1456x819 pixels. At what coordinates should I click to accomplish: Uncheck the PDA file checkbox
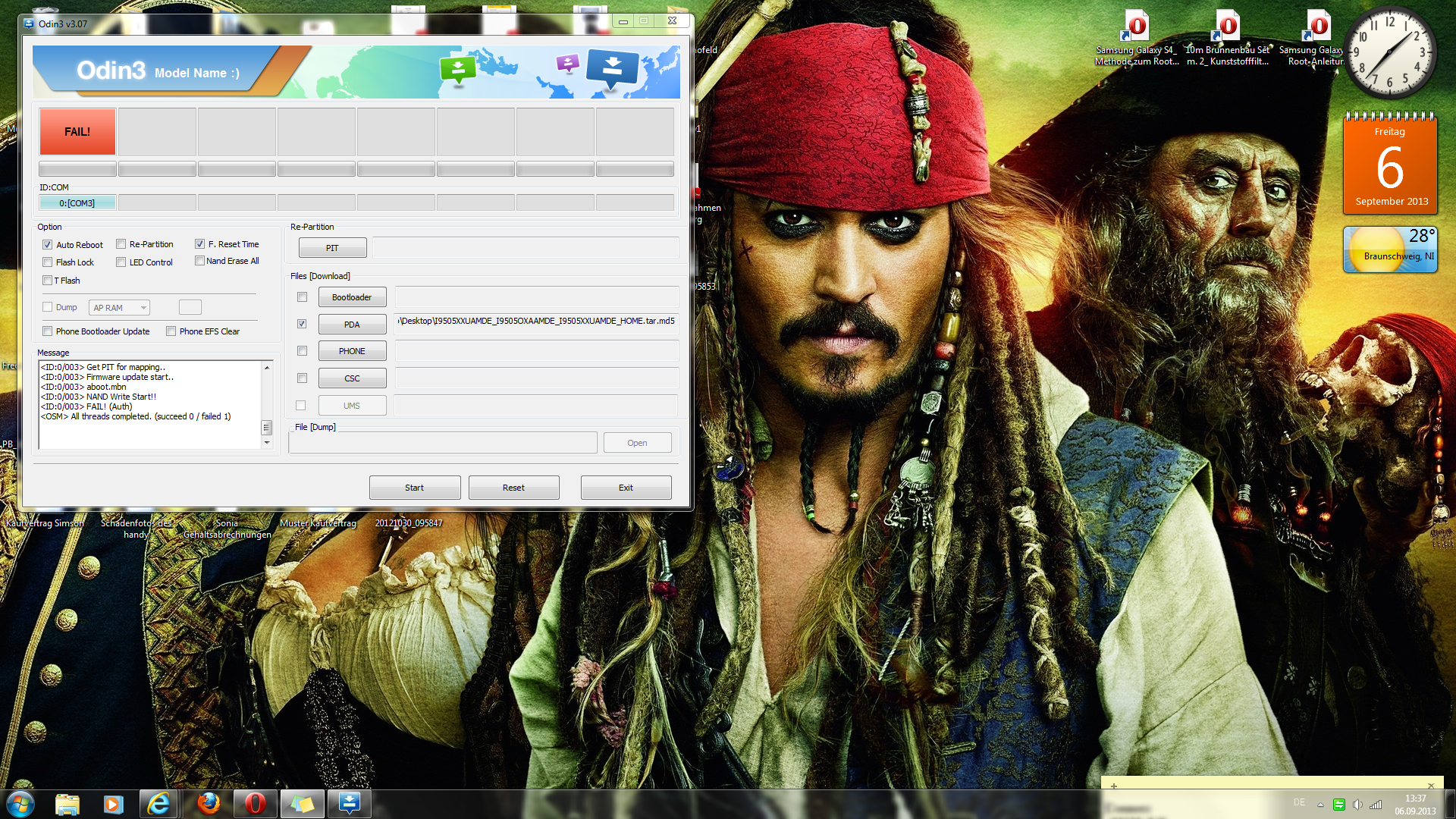coord(303,324)
